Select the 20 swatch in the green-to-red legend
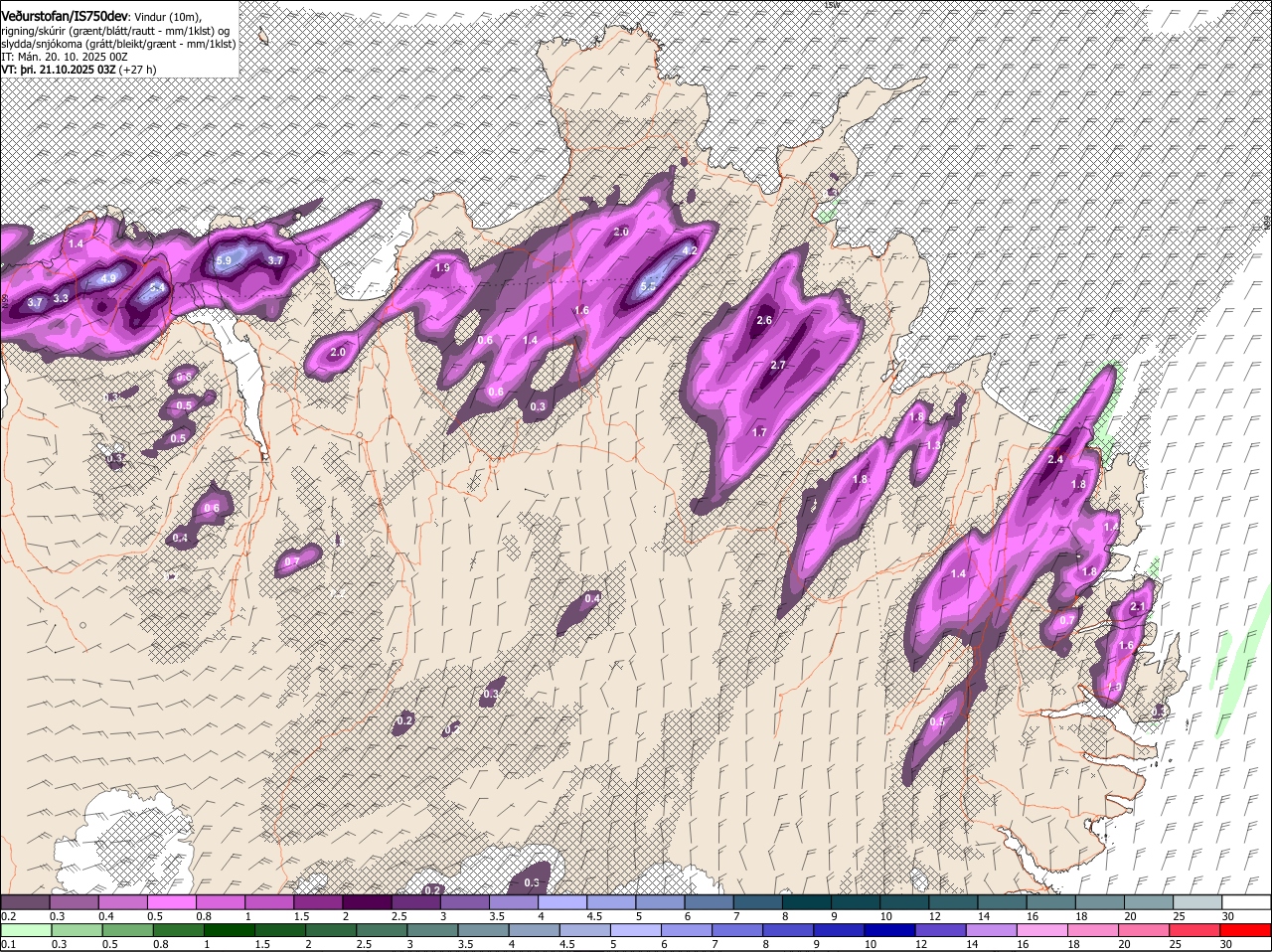Viewport: 1272px width, 952px height. (1145, 931)
